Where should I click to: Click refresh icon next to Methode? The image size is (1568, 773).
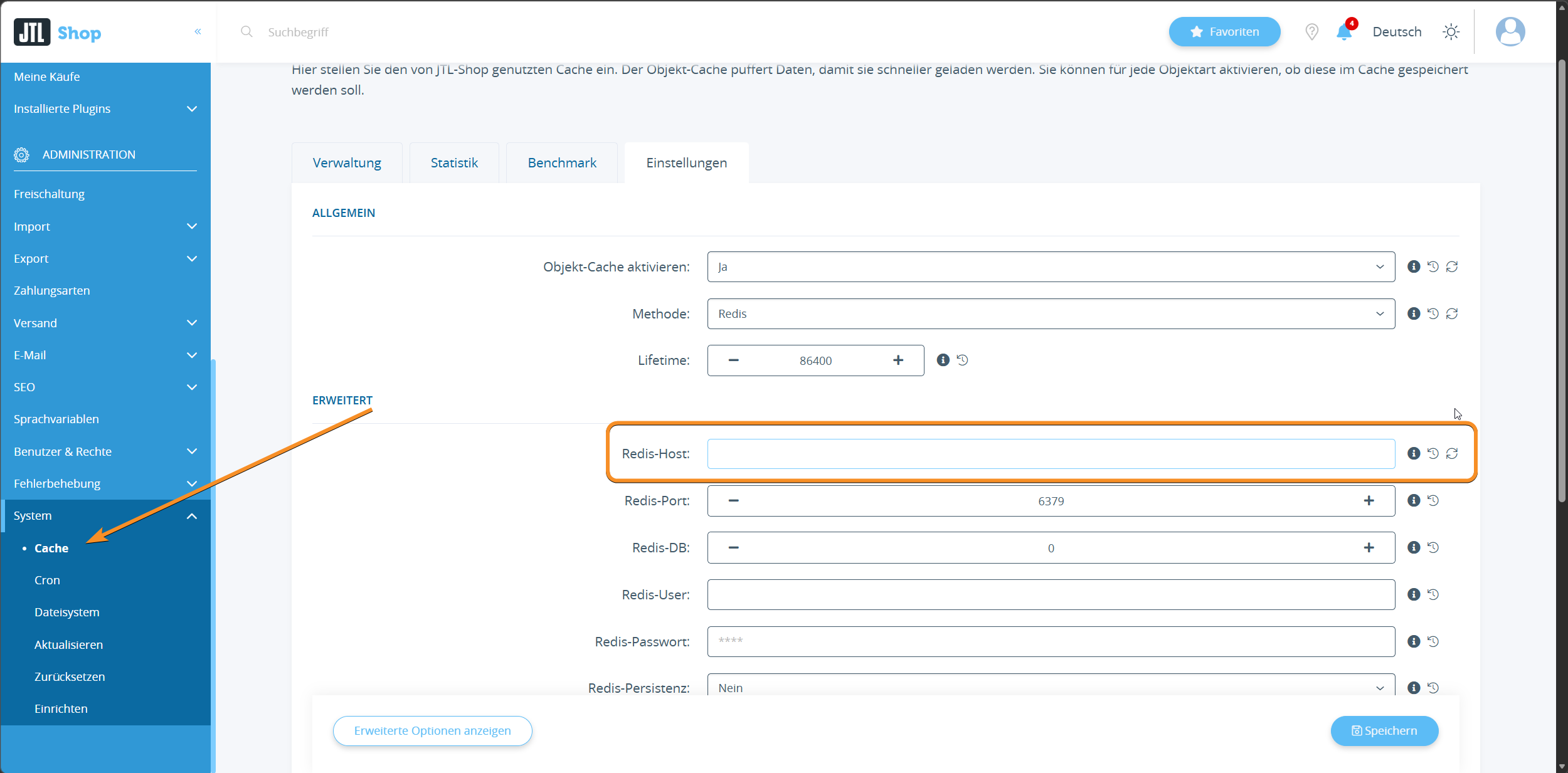(x=1451, y=313)
